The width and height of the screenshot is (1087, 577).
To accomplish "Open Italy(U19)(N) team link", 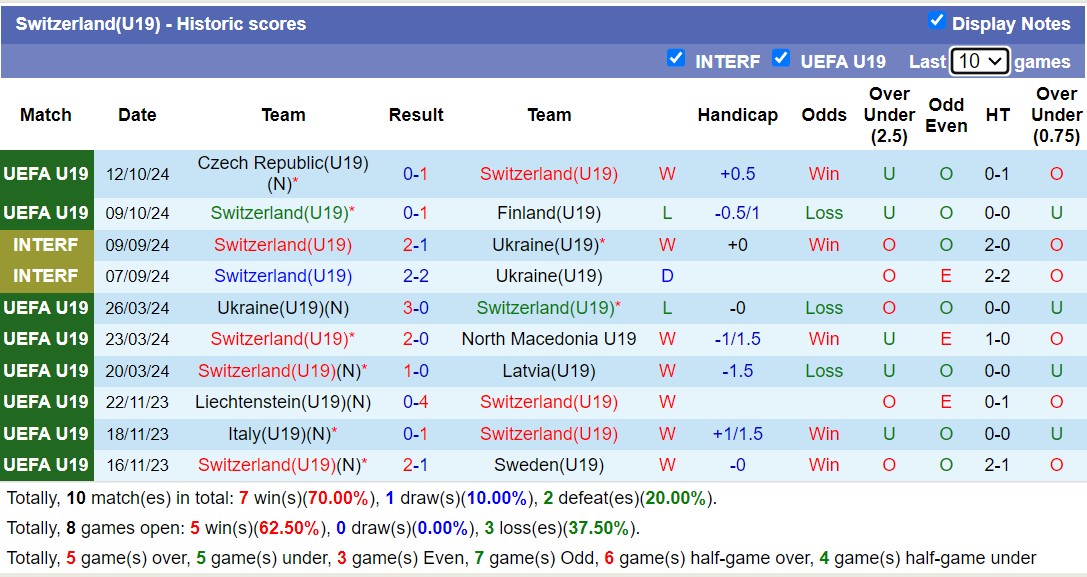I will (x=279, y=434).
